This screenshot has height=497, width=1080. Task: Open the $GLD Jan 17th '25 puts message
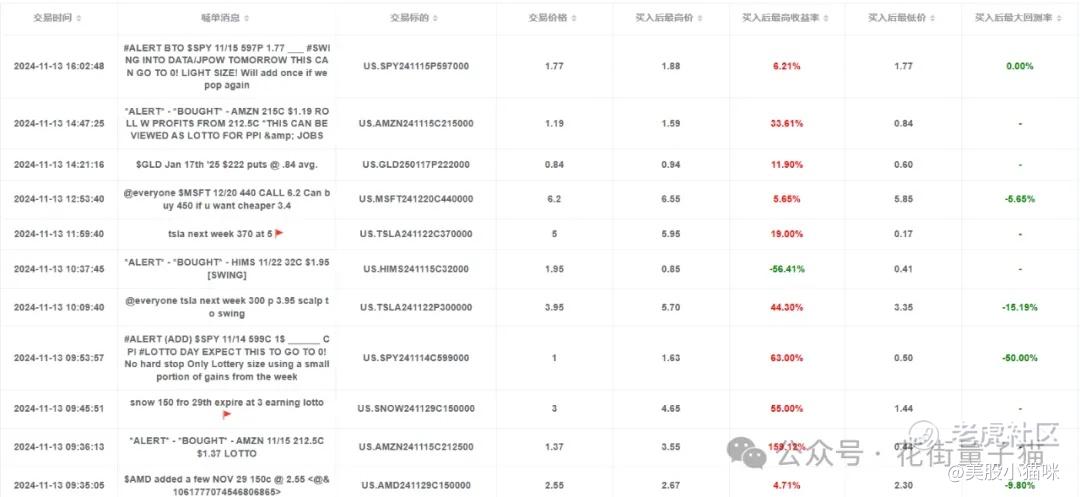tap(227, 165)
